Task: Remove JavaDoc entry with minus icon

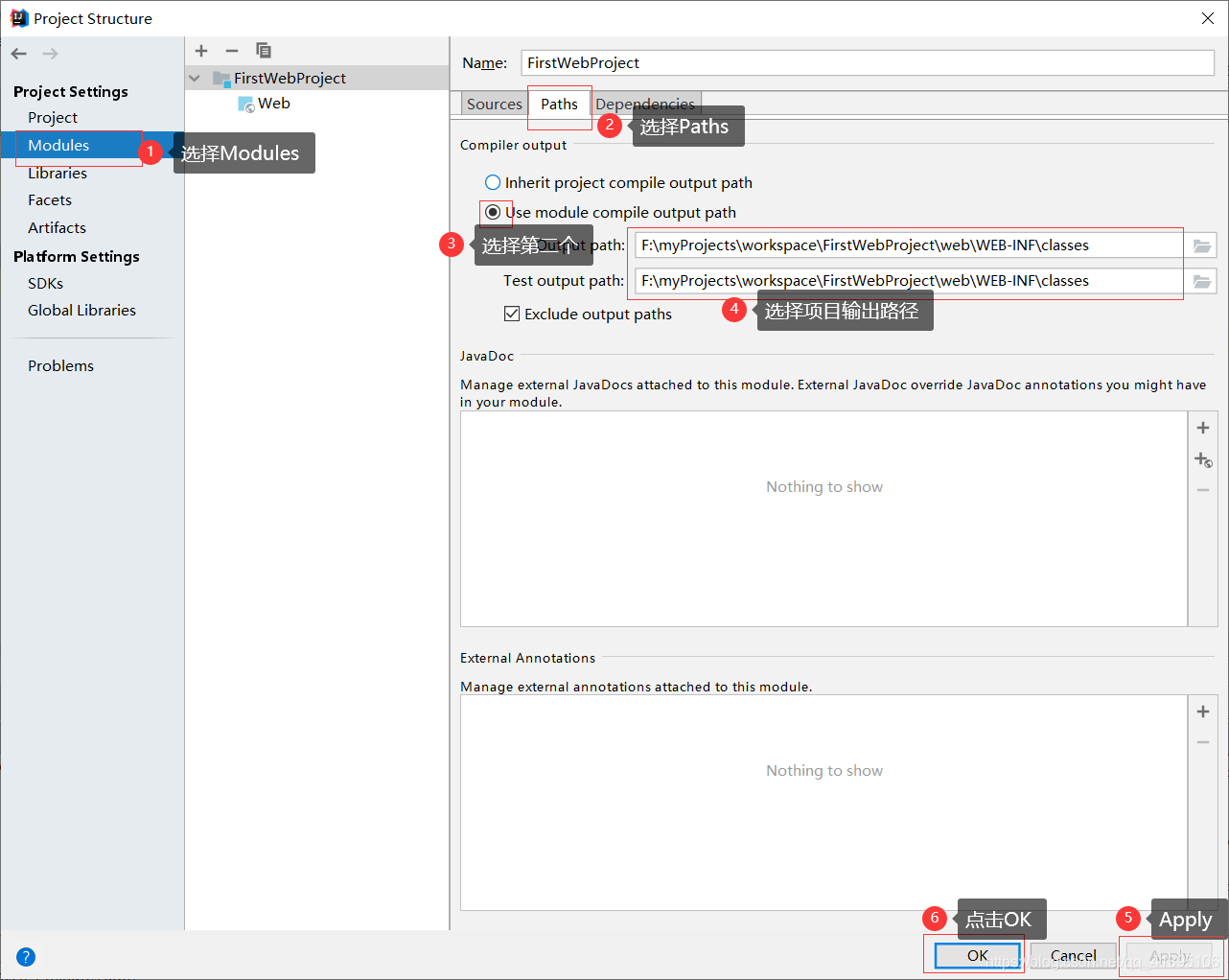Action: pos(1203,490)
